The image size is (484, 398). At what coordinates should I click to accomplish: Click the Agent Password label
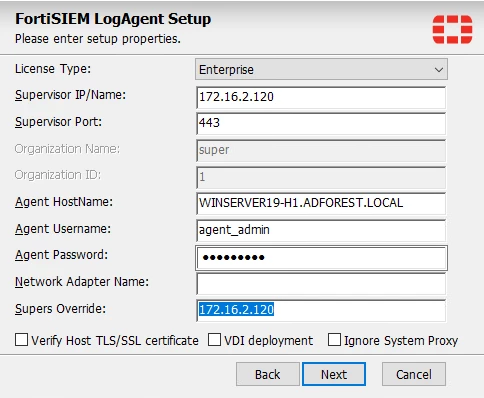(x=61, y=255)
